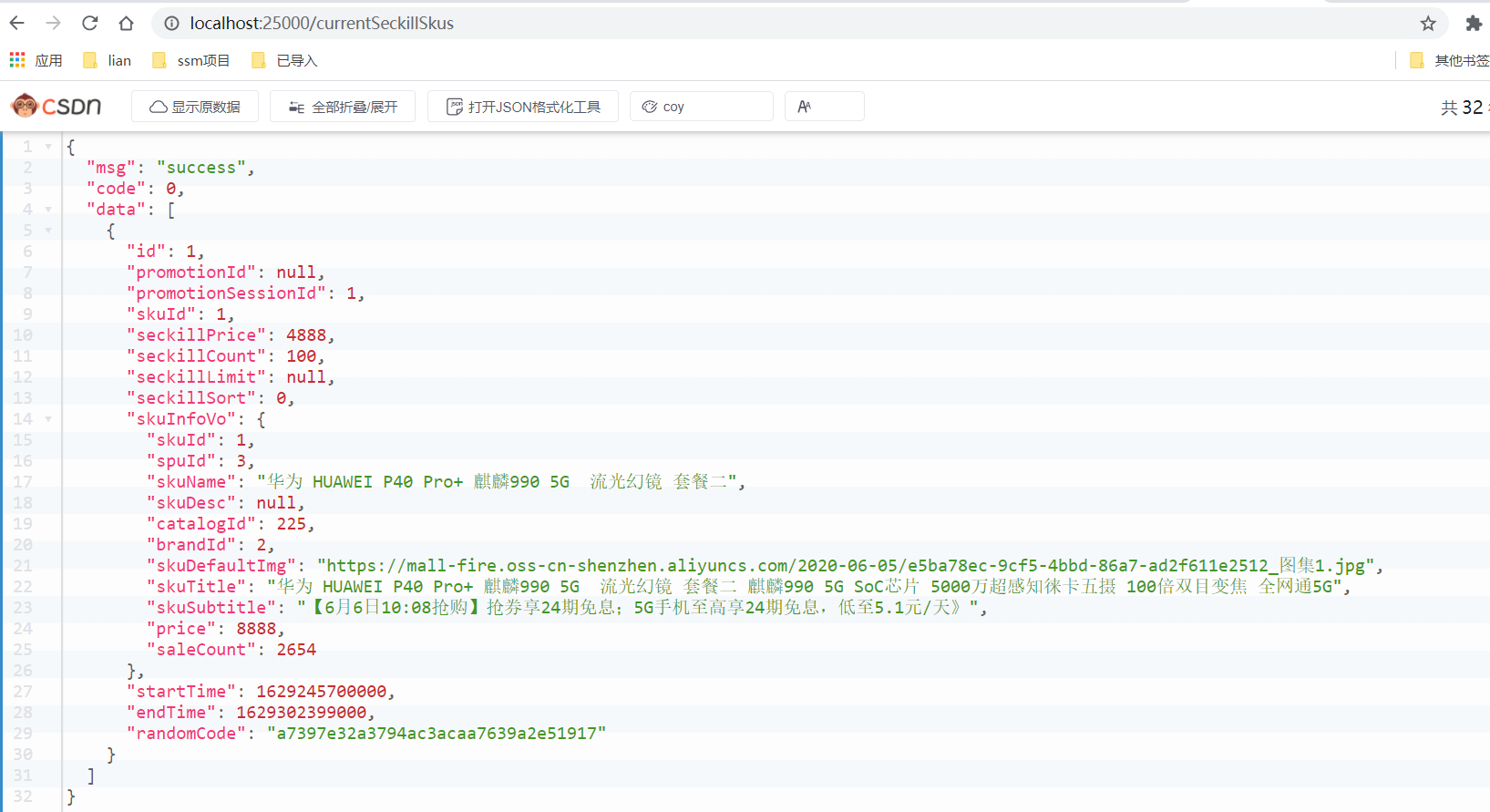Click the price value 8888

pyautogui.click(x=256, y=629)
